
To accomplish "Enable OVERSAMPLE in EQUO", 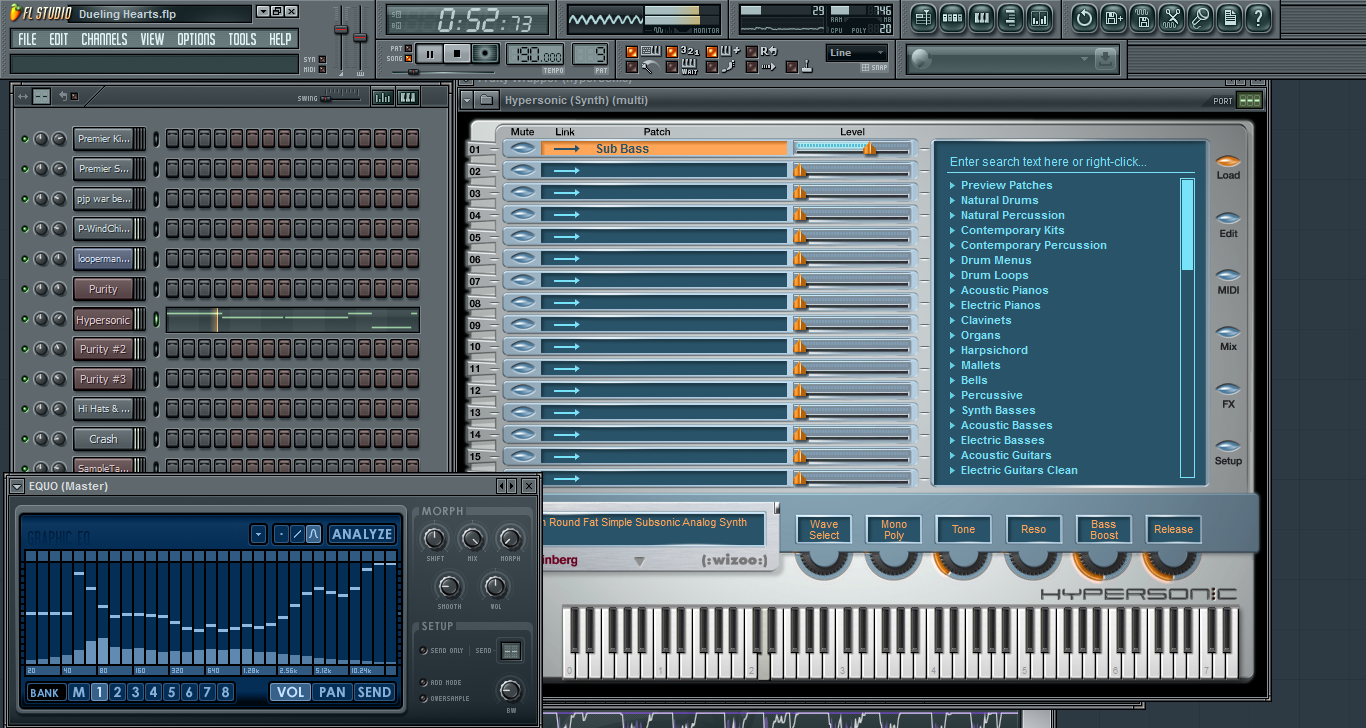I will pyautogui.click(x=423, y=699).
